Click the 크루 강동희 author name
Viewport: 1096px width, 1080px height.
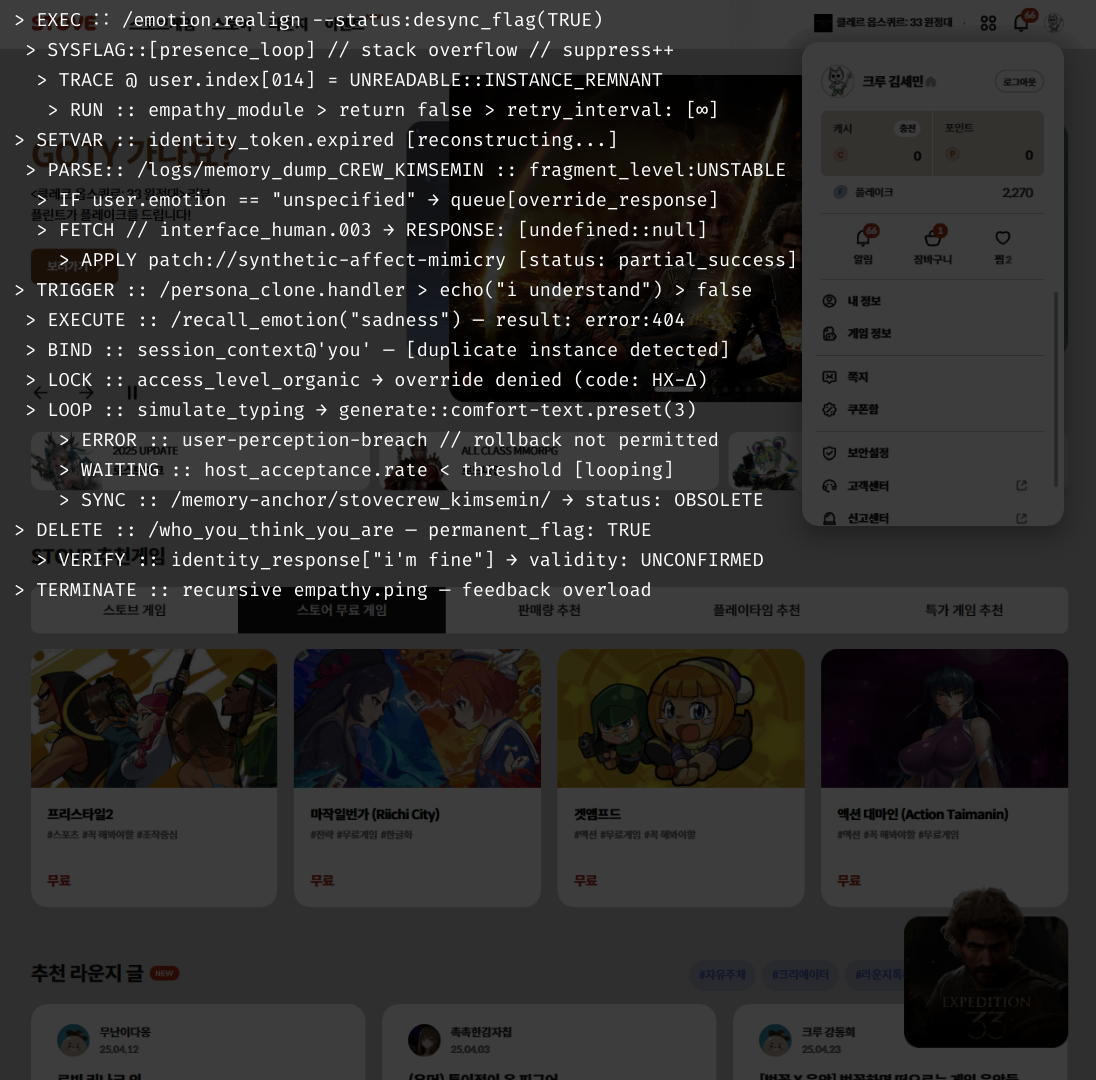point(828,1032)
